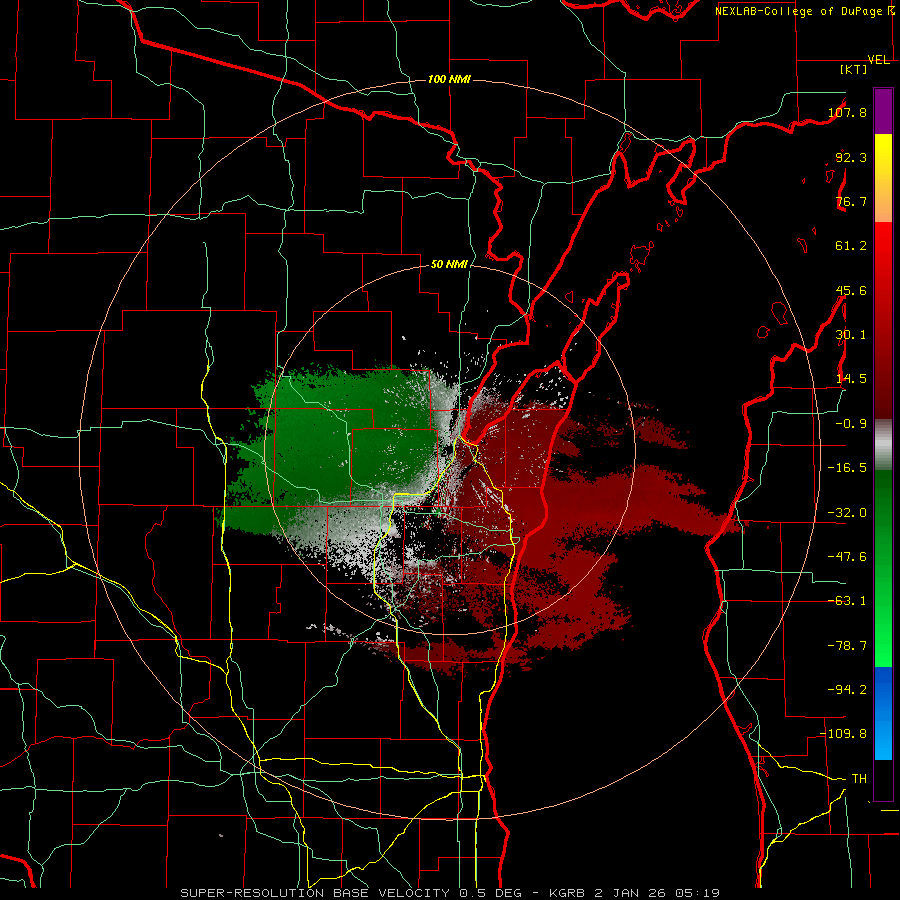Click the dark red outbound velocity area on the map
The width and height of the screenshot is (900, 900).
(574, 505)
